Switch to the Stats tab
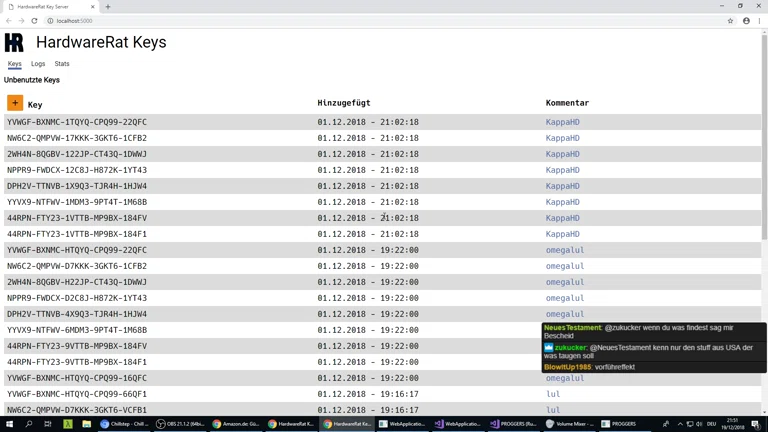The image size is (768, 432). click(x=62, y=64)
